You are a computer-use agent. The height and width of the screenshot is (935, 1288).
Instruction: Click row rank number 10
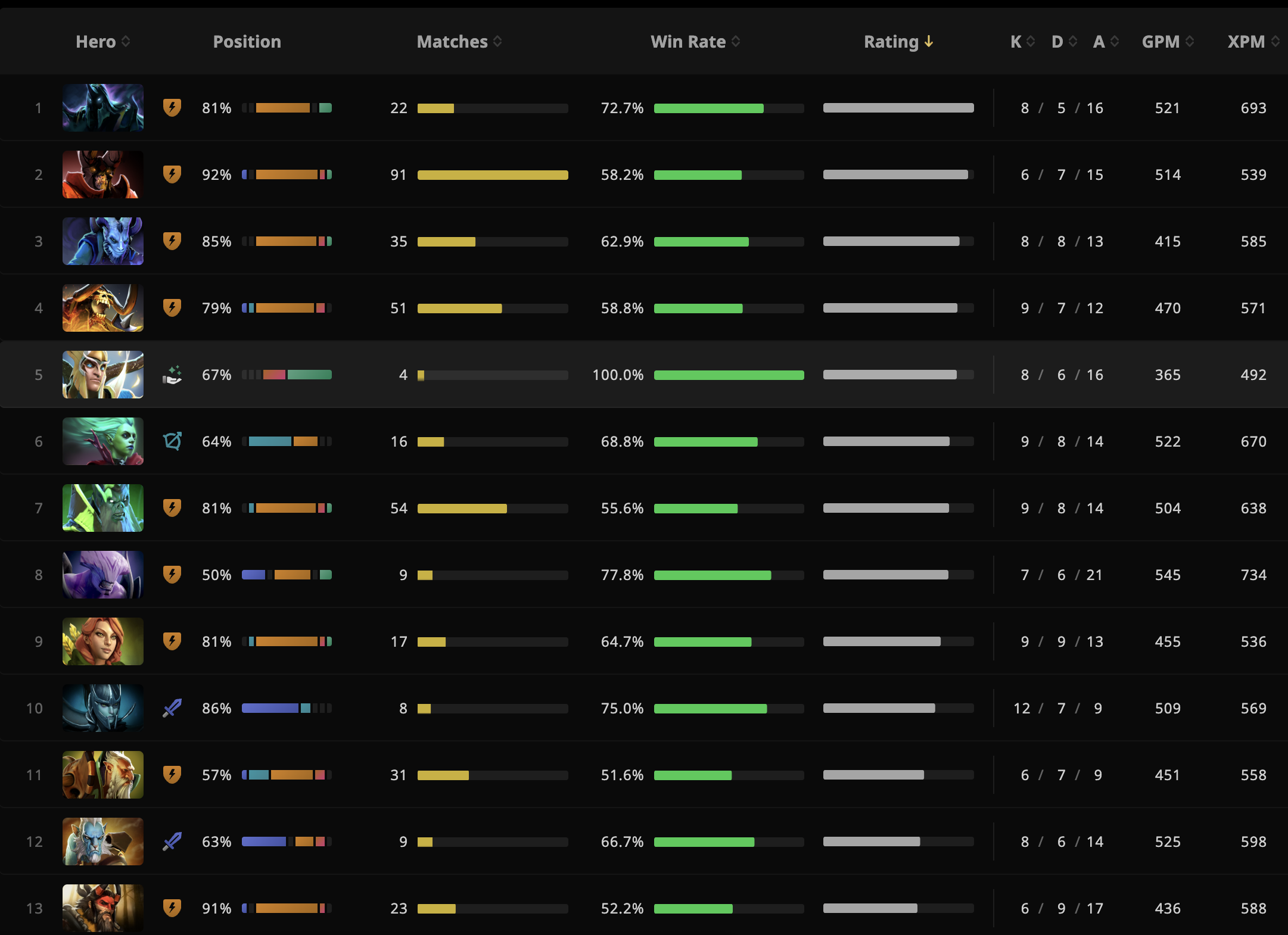click(35, 709)
